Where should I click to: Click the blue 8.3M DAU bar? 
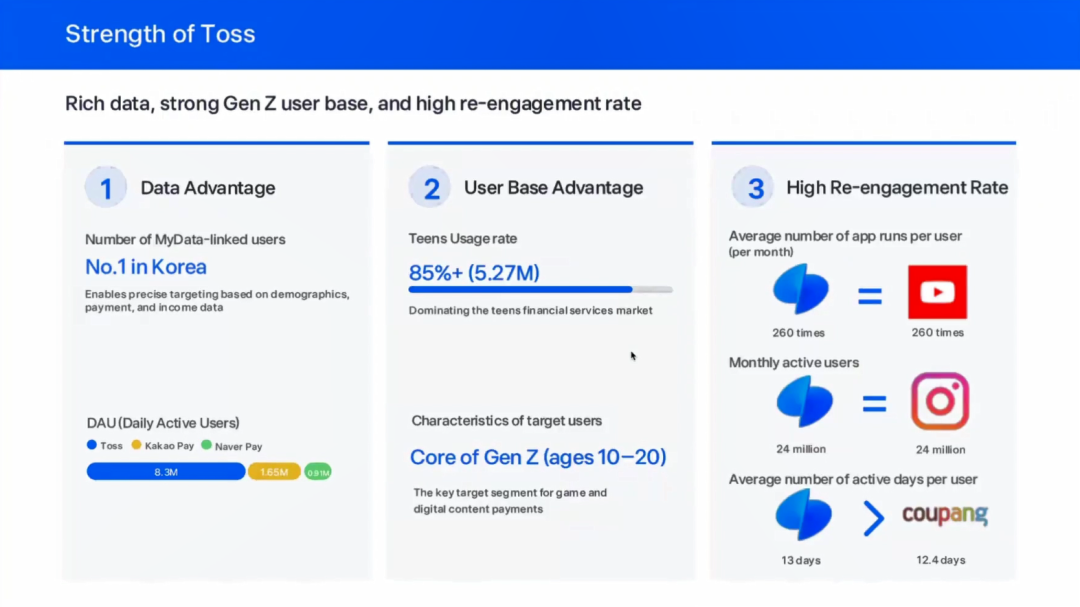coord(166,472)
